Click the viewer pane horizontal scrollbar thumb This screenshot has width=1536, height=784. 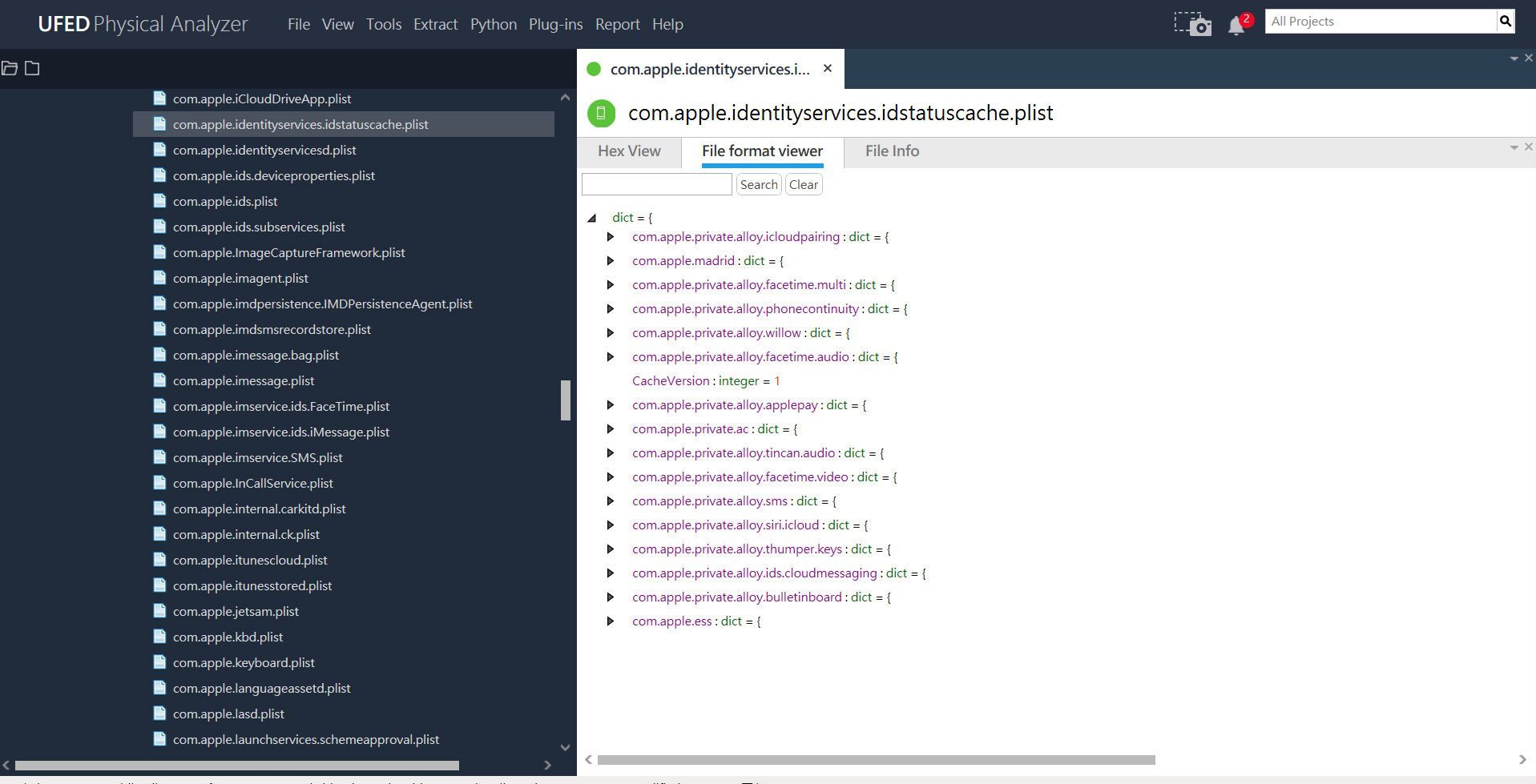point(876,760)
